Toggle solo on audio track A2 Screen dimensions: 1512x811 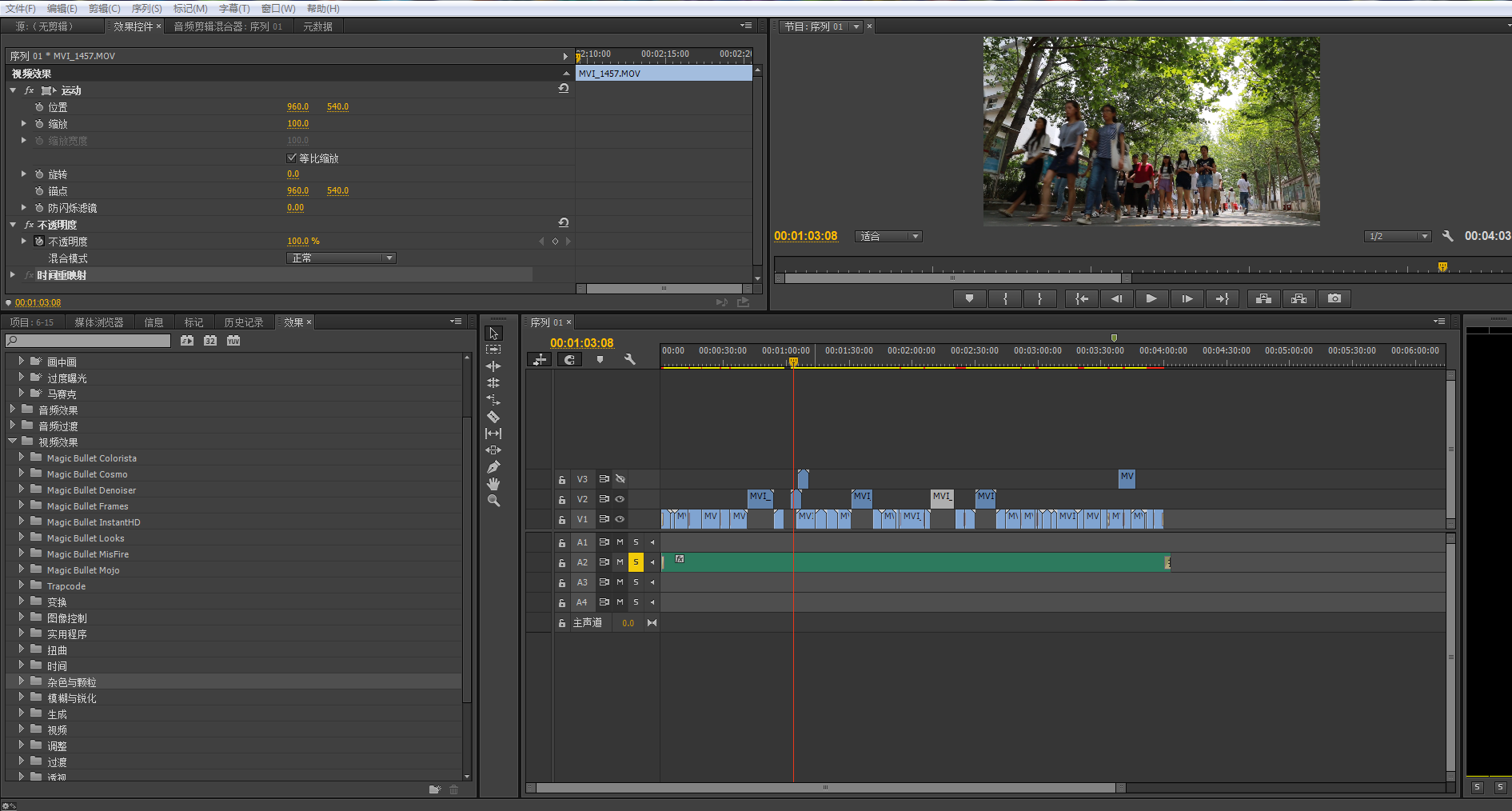pyautogui.click(x=636, y=562)
